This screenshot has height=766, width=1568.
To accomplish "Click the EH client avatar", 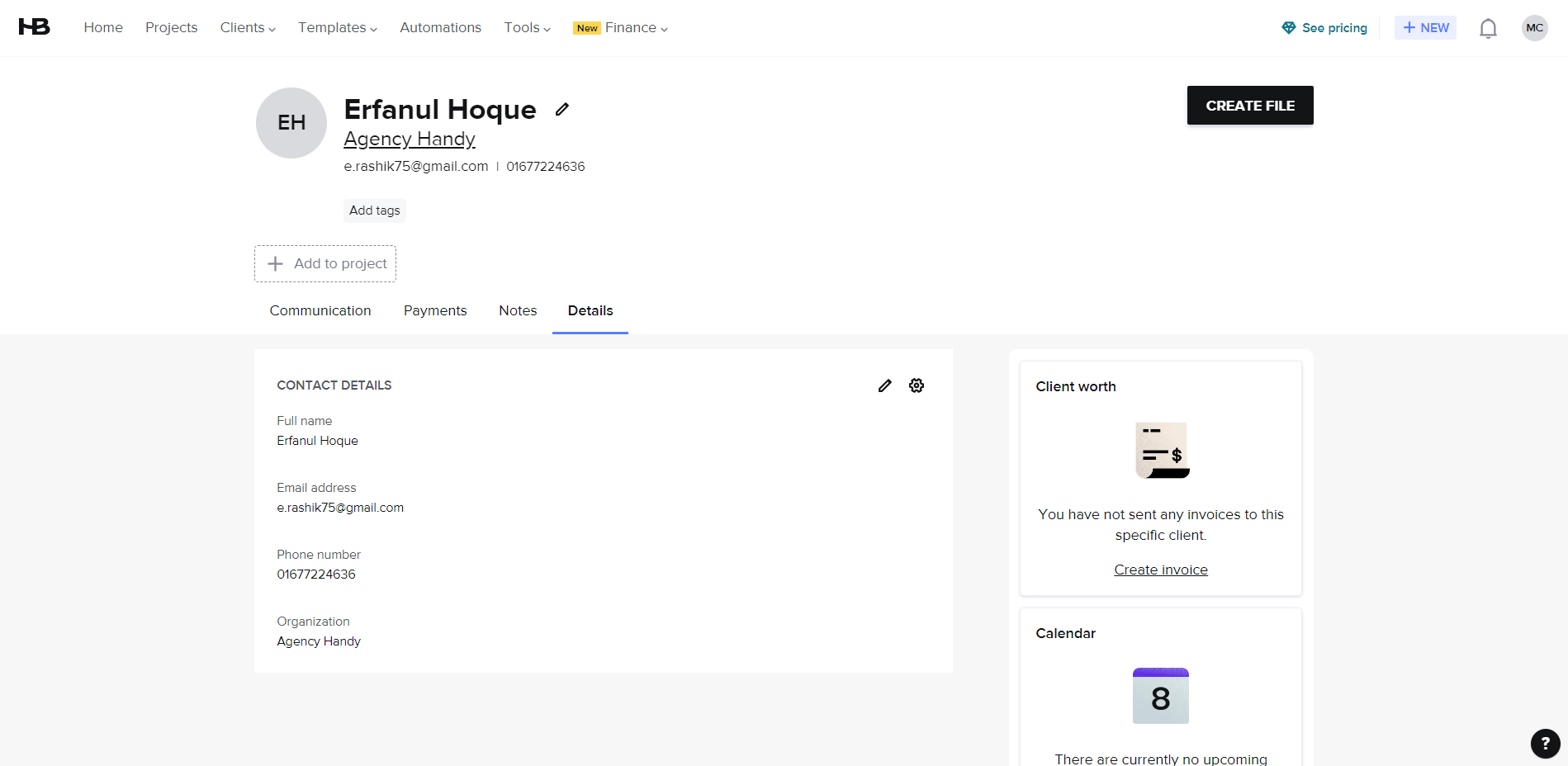I will coord(291,122).
